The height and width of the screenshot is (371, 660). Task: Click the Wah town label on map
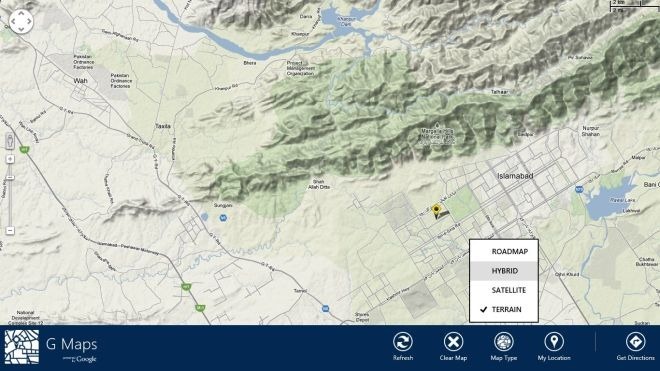pos(80,81)
